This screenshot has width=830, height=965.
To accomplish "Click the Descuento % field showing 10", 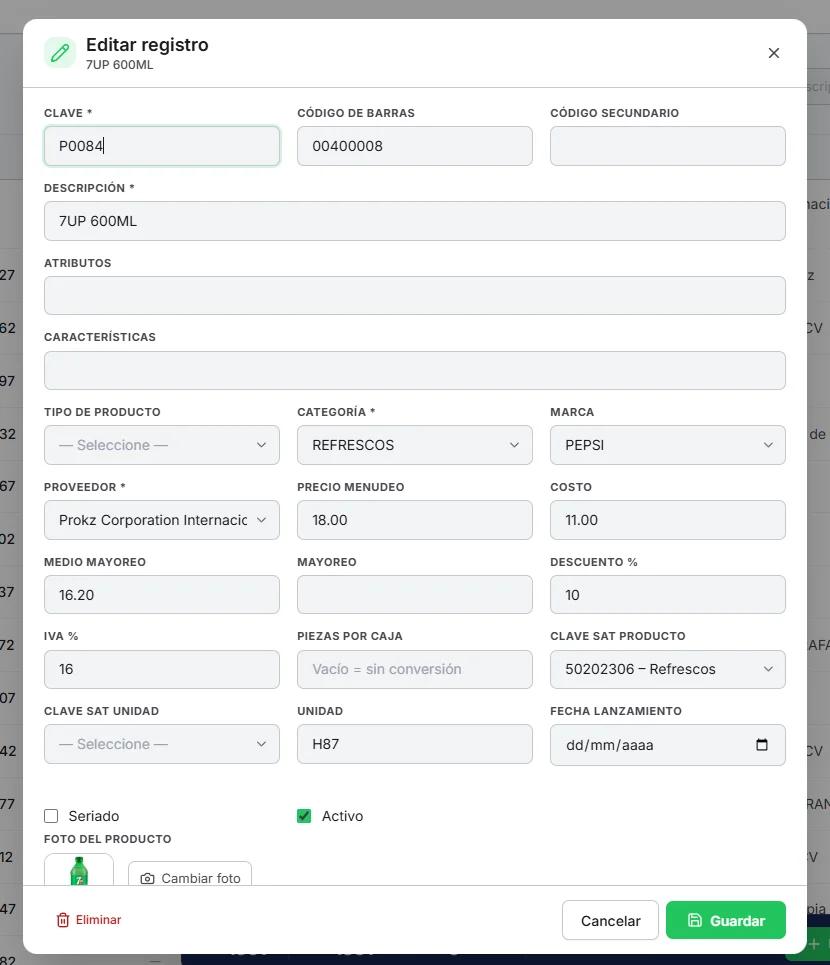I will click(x=668, y=595).
